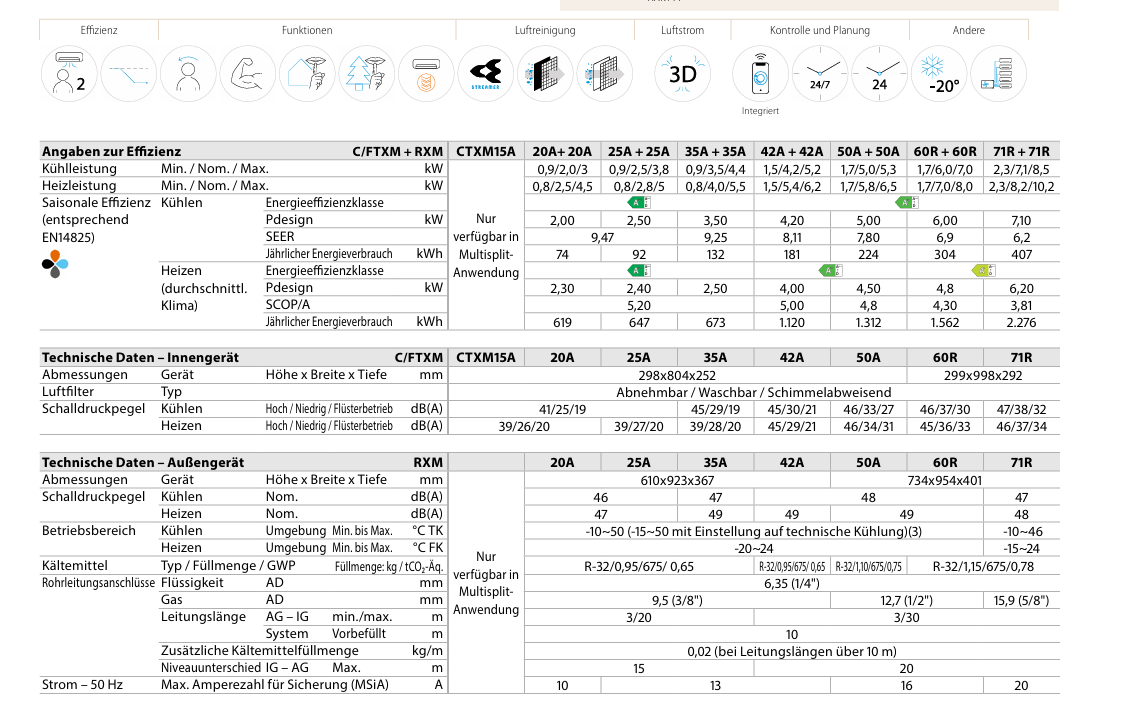1136x712 pixels.
Task: Click the multi-model stacked units icon
Action: point(998,73)
